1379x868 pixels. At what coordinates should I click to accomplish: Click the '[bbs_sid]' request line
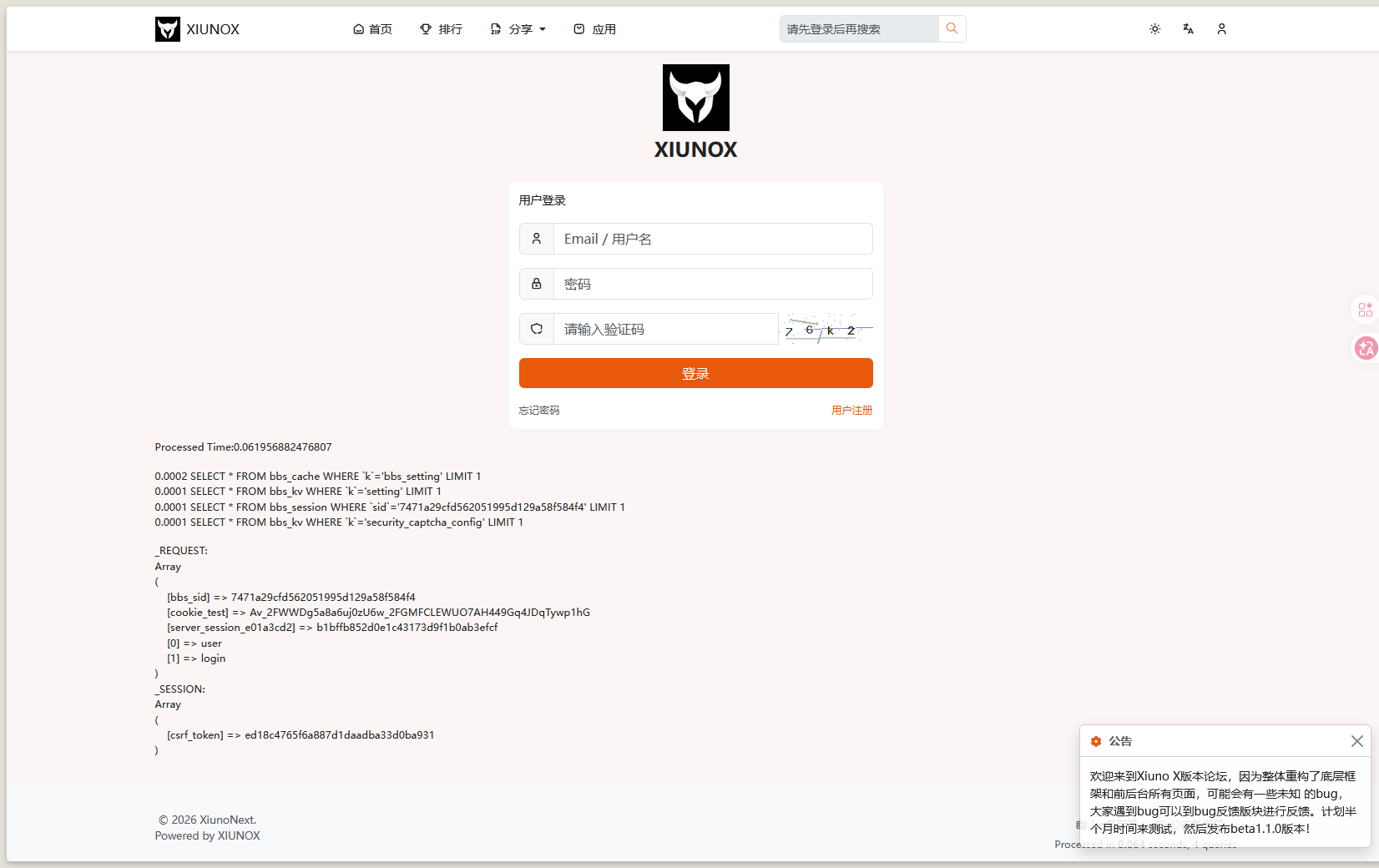(291, 598)
